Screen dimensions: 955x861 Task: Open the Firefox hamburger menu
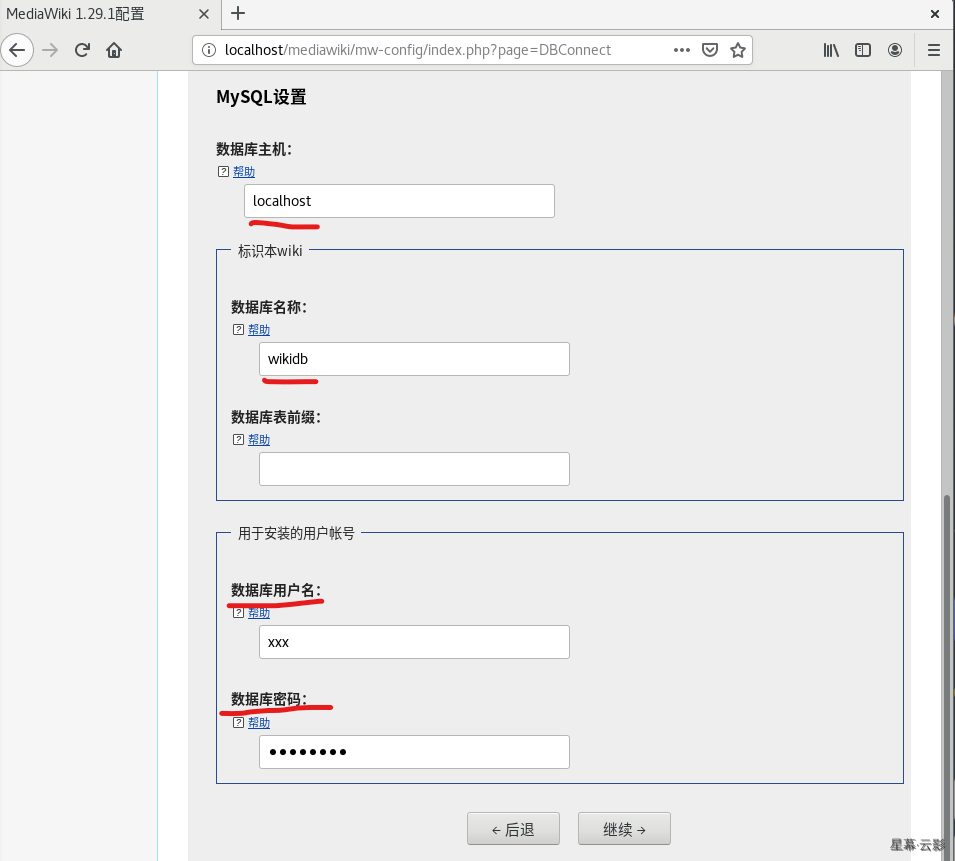pyautogui.click(x=934, y=50)
